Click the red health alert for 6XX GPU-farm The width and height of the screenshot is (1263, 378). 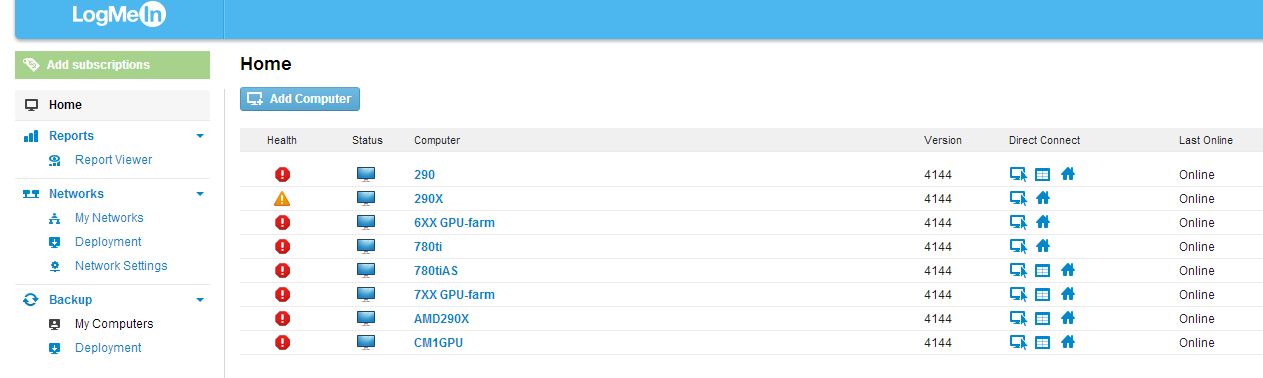click(282, 222)
